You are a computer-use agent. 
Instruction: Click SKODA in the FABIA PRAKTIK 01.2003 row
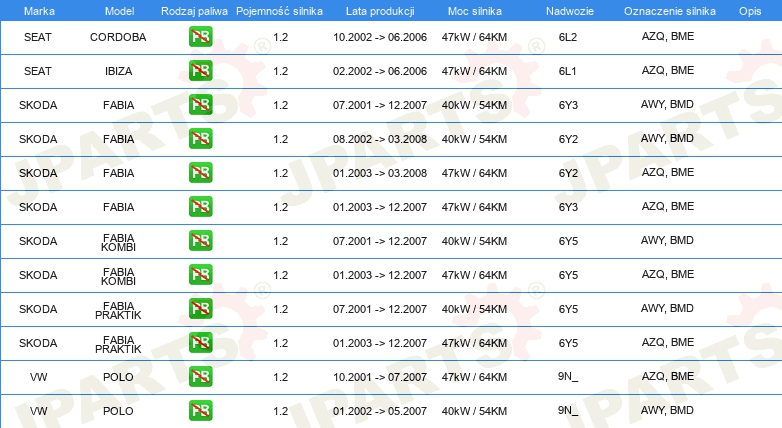coord(38,343)
